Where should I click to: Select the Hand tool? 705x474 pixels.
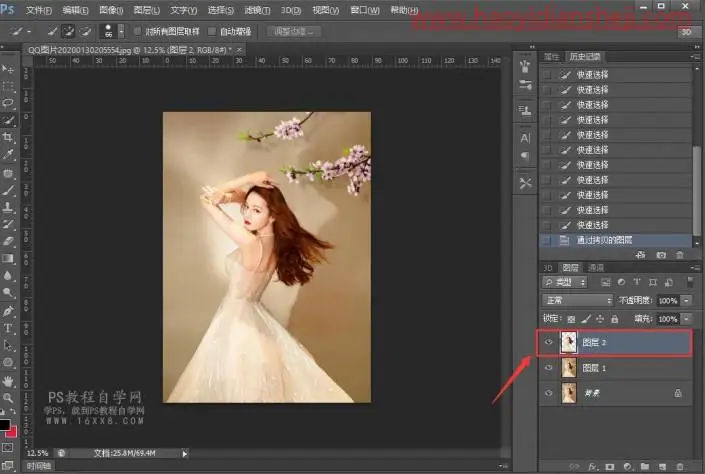tap(8, 381)
